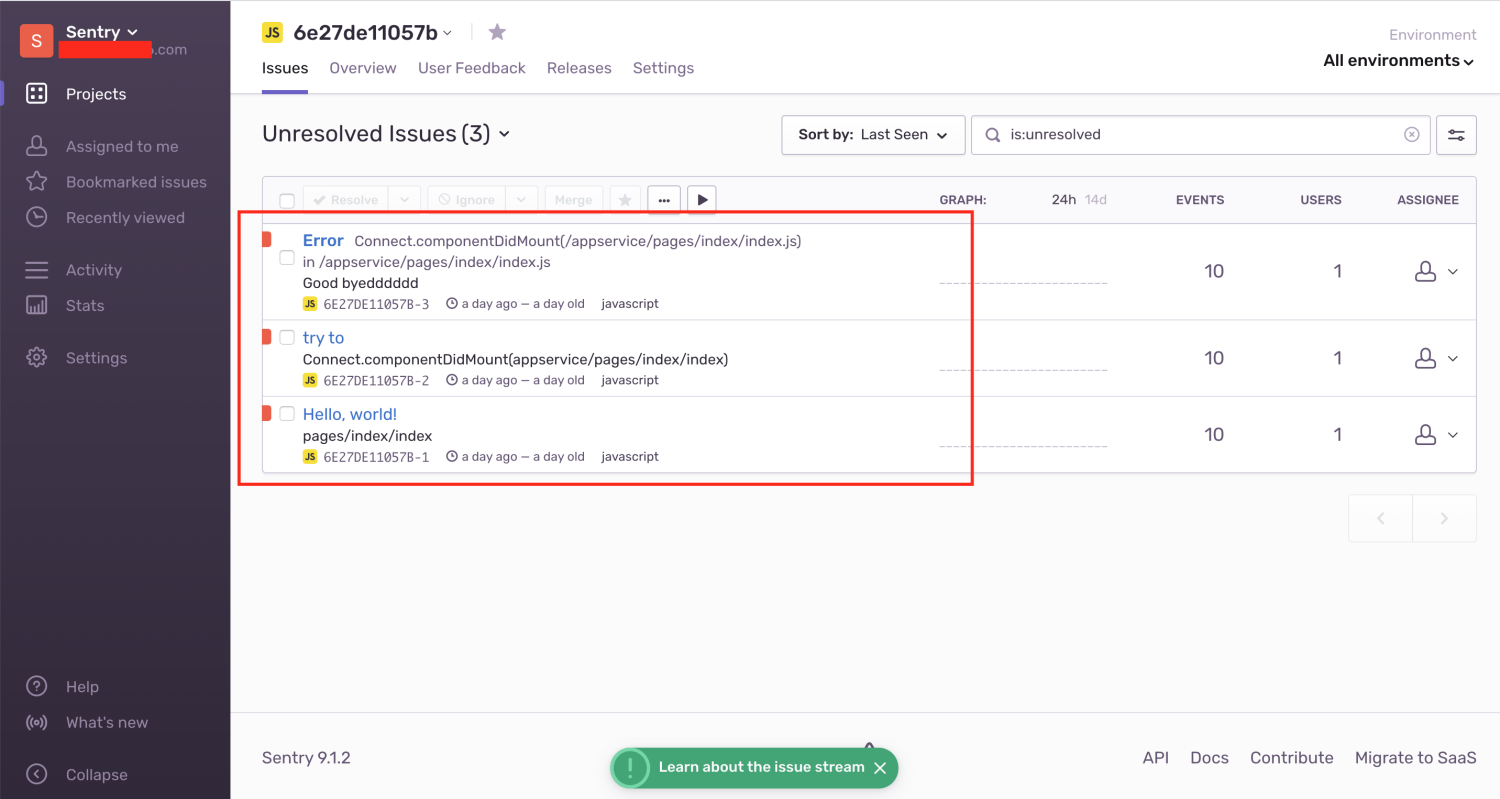Click the Bookmarked issues star icon

36,182
